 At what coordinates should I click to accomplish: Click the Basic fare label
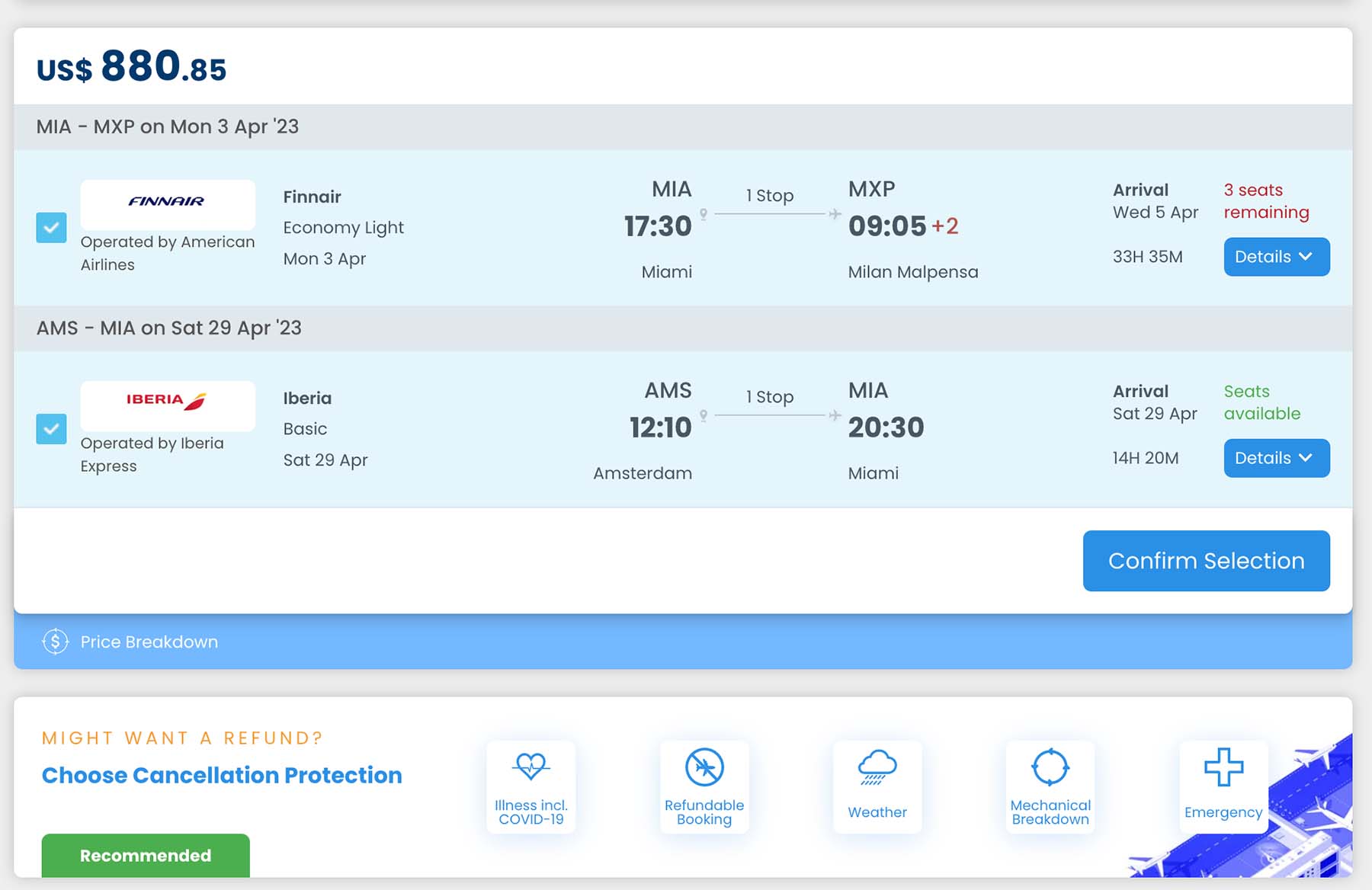pos(305,429)
